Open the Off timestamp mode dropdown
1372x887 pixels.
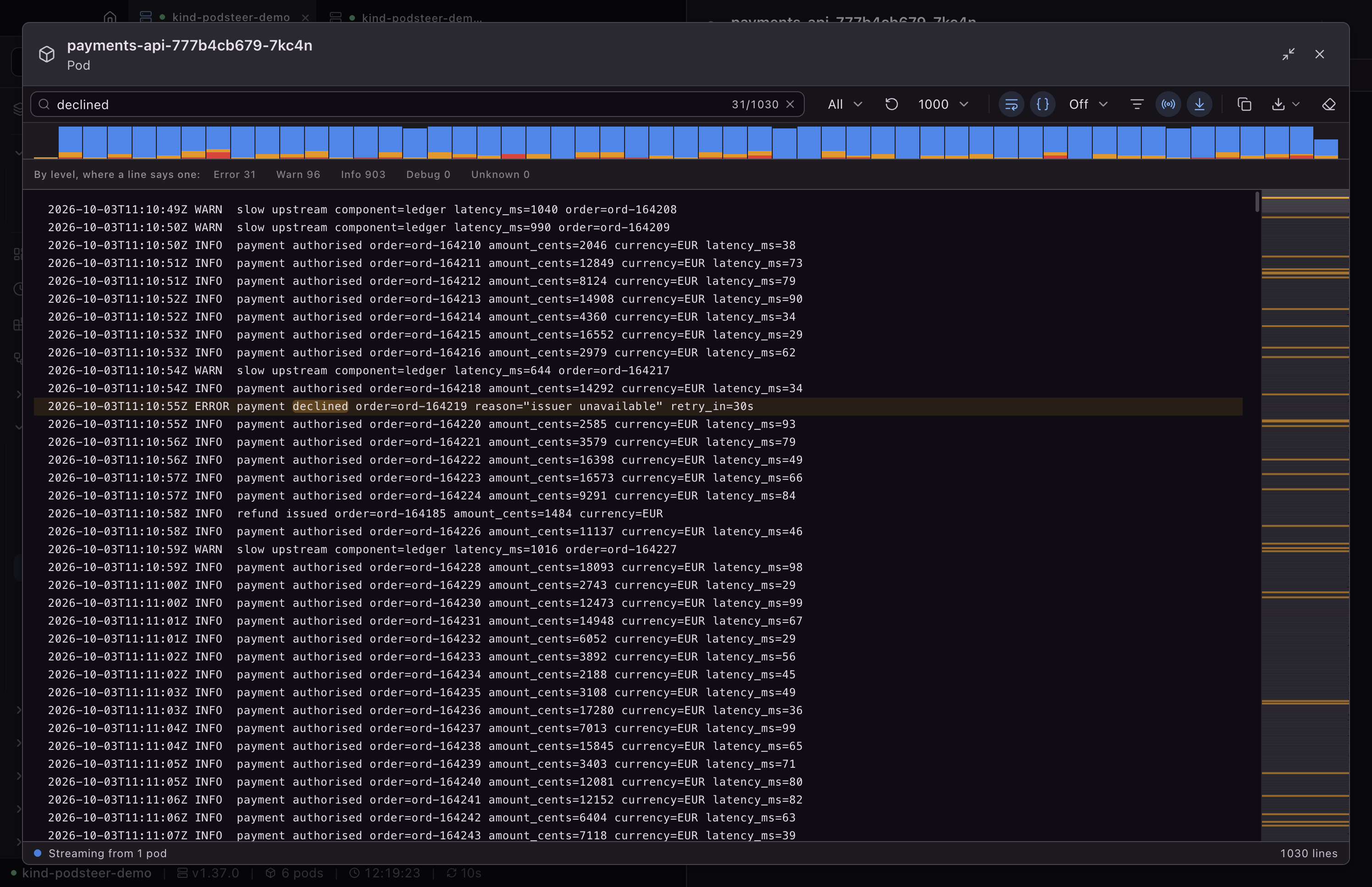(x=1088, y=104)
